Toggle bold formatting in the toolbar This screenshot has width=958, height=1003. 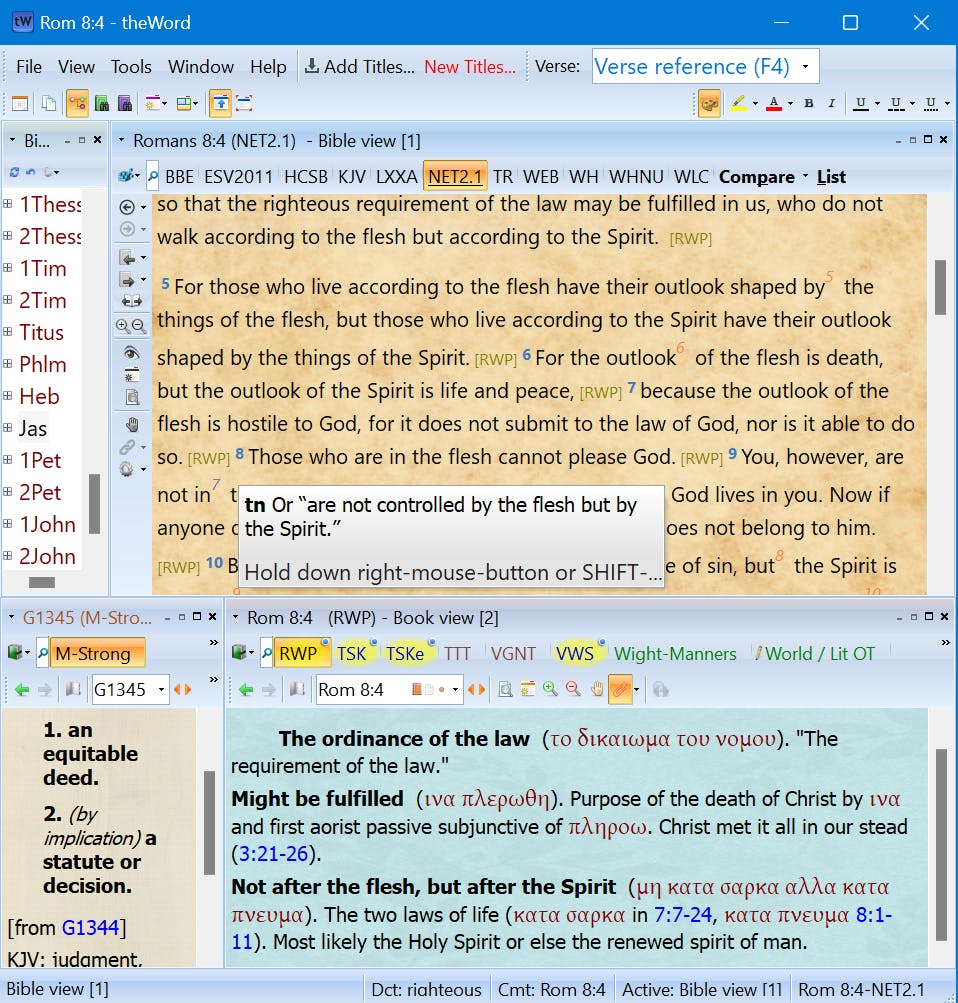808,103
